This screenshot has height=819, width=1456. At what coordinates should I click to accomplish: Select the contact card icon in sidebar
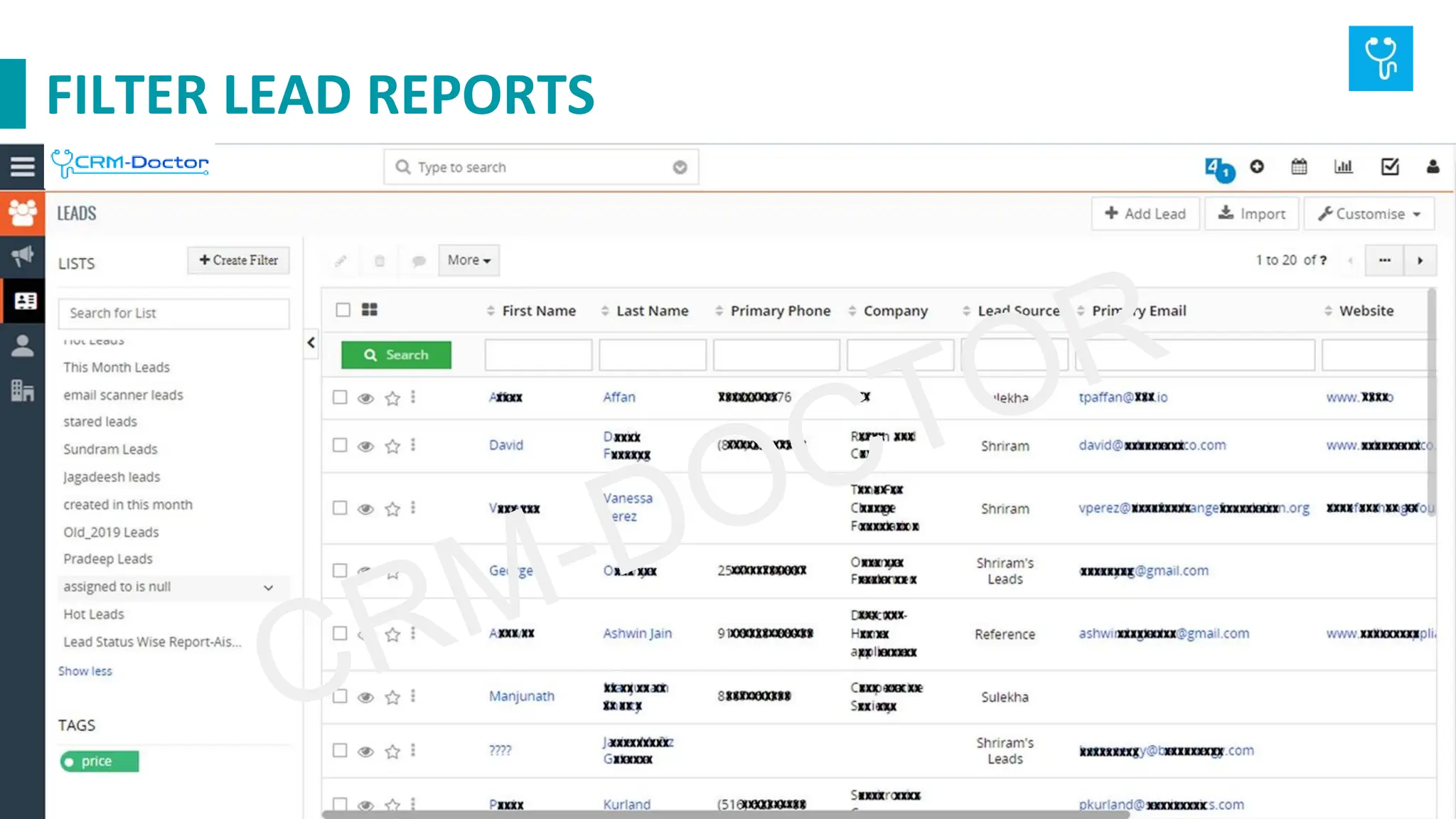coord(25,301)
